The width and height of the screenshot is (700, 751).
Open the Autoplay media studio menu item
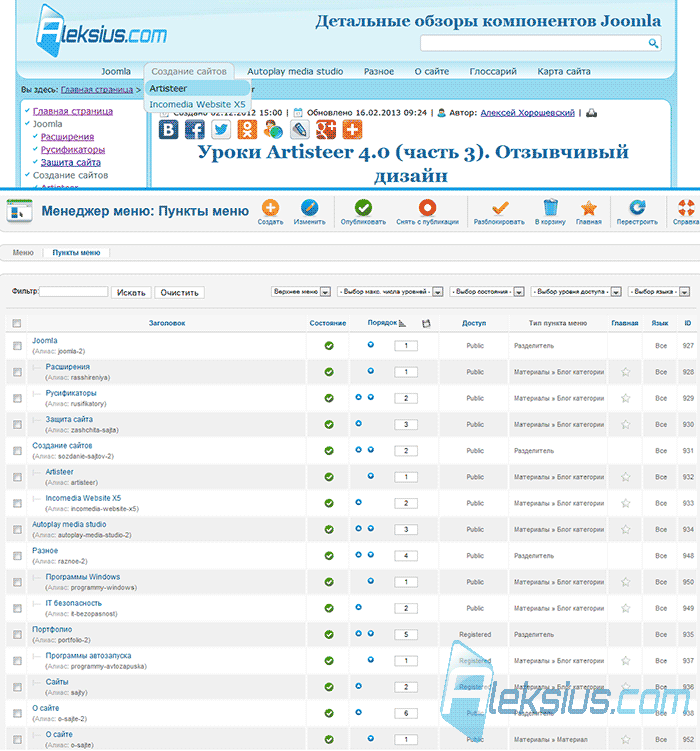tap(295, 71)
